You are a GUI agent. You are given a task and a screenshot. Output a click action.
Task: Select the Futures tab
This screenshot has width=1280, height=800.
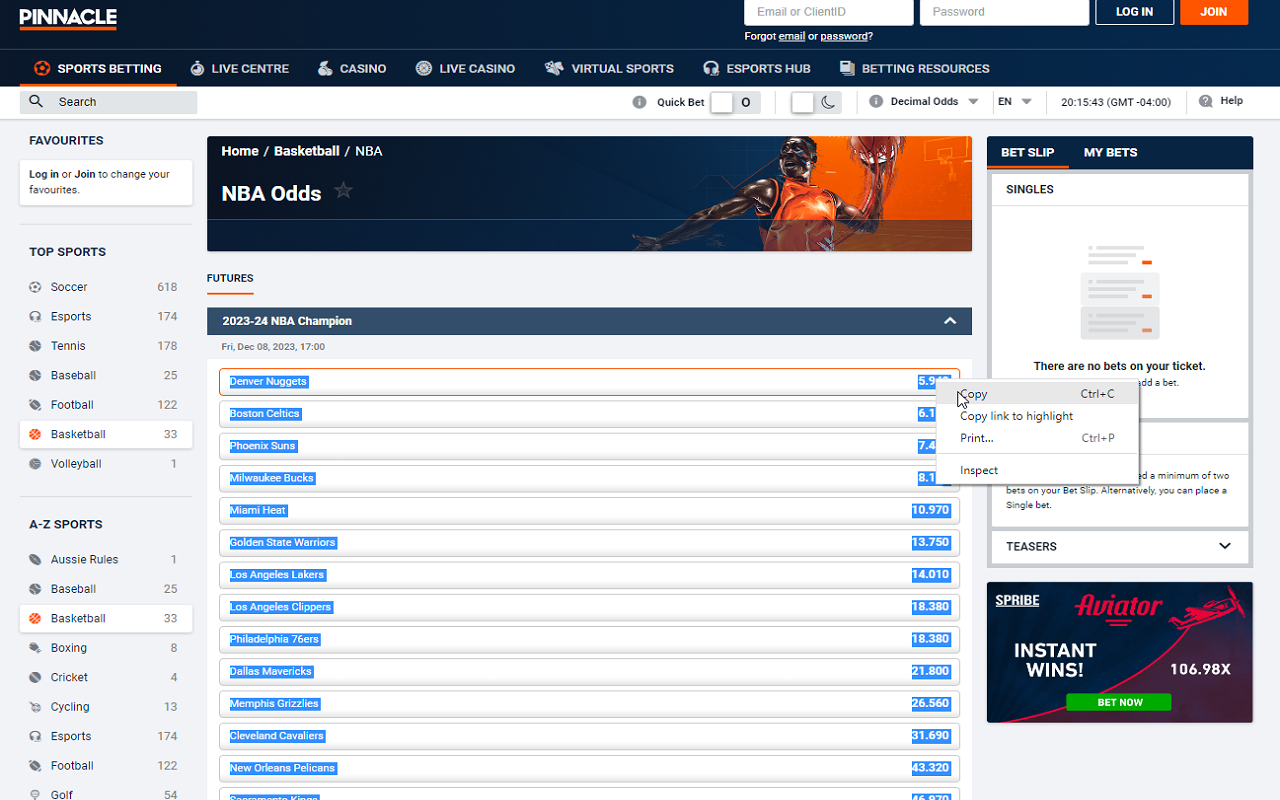click(230, 278)
